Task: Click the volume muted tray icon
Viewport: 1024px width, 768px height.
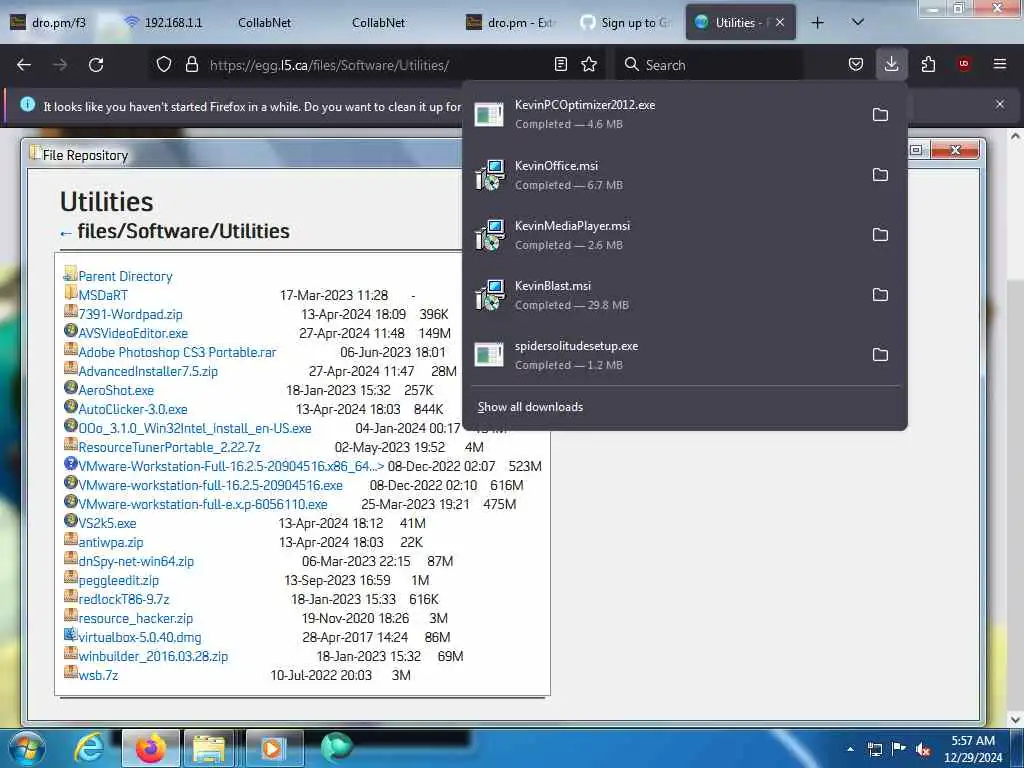Action: pos(923,749)
